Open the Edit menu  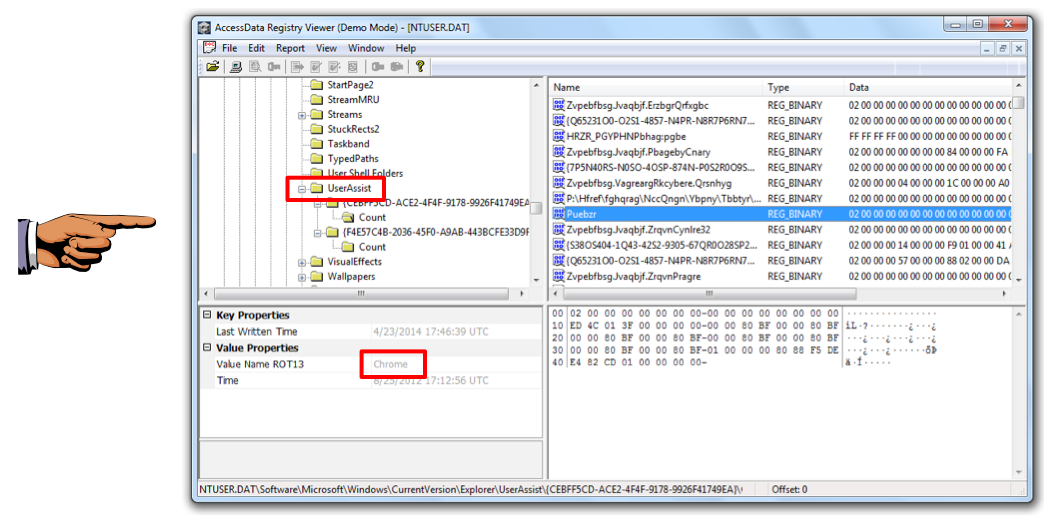tap(257, 48)
